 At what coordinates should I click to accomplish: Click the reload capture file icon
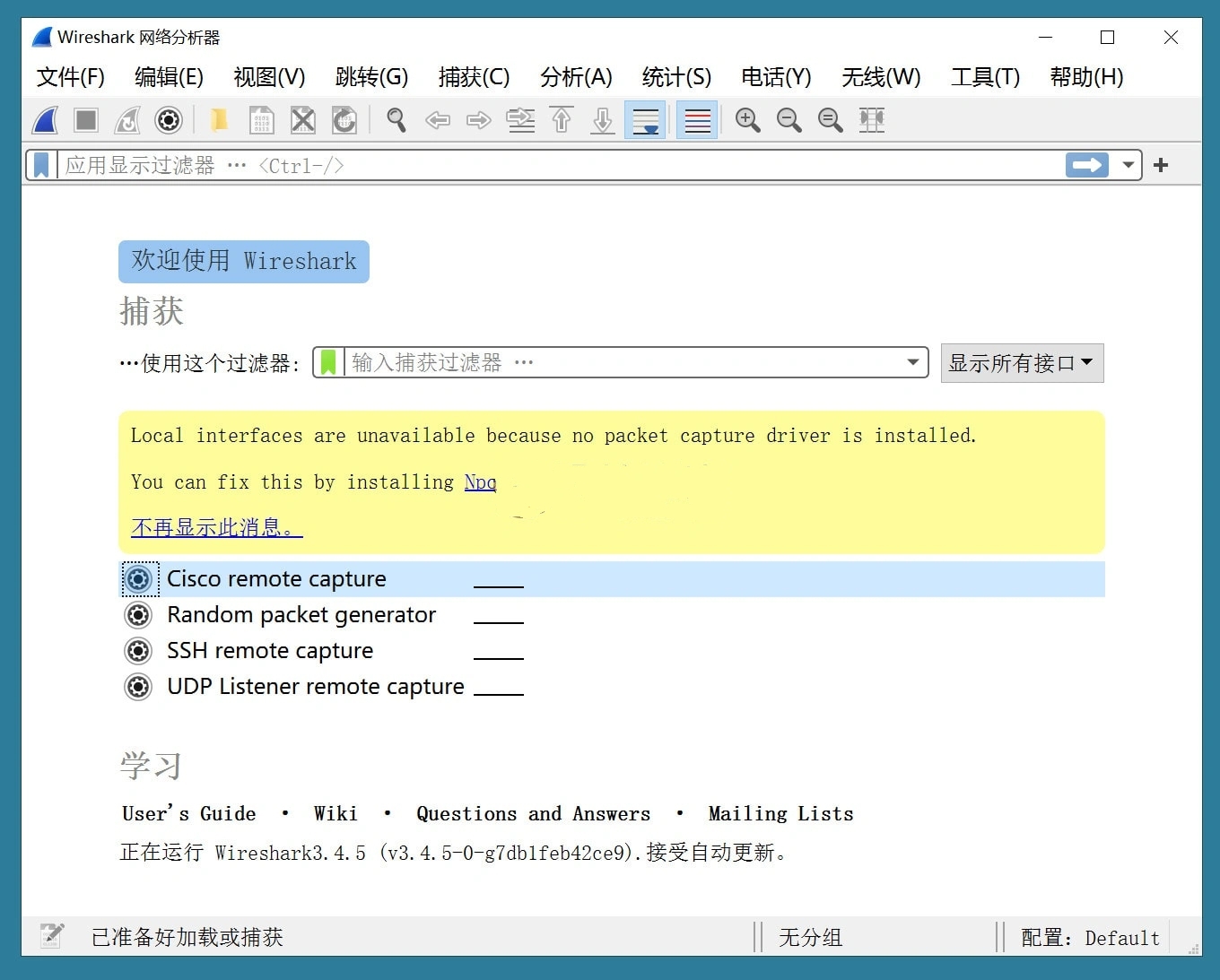[344, 120]
